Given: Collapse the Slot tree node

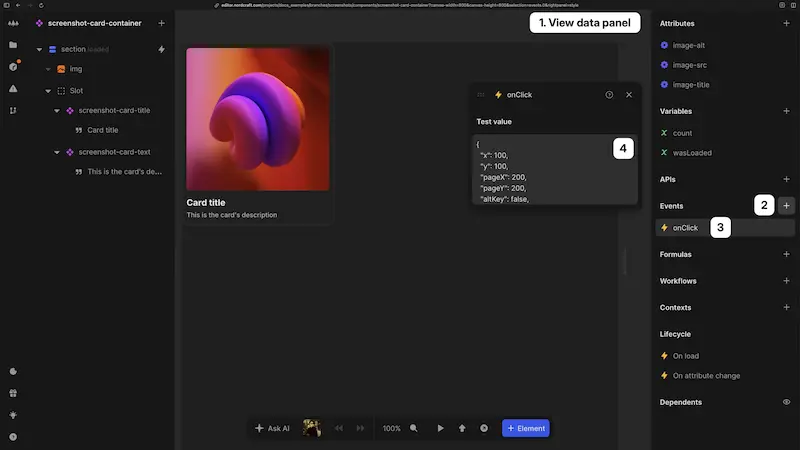Looking at the screenshot, I should coord(48,91).
